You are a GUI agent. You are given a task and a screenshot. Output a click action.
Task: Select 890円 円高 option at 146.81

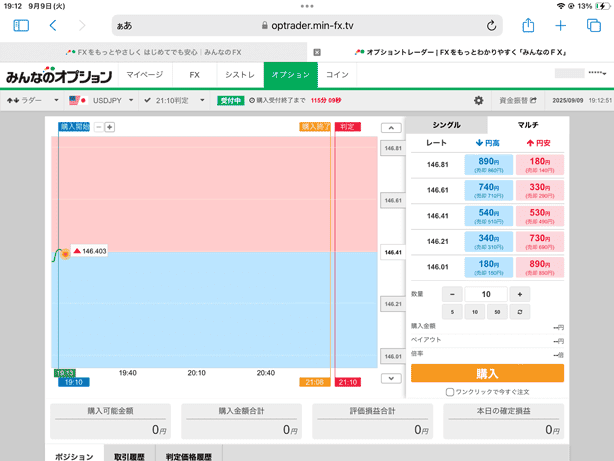(x=488, y=164)
